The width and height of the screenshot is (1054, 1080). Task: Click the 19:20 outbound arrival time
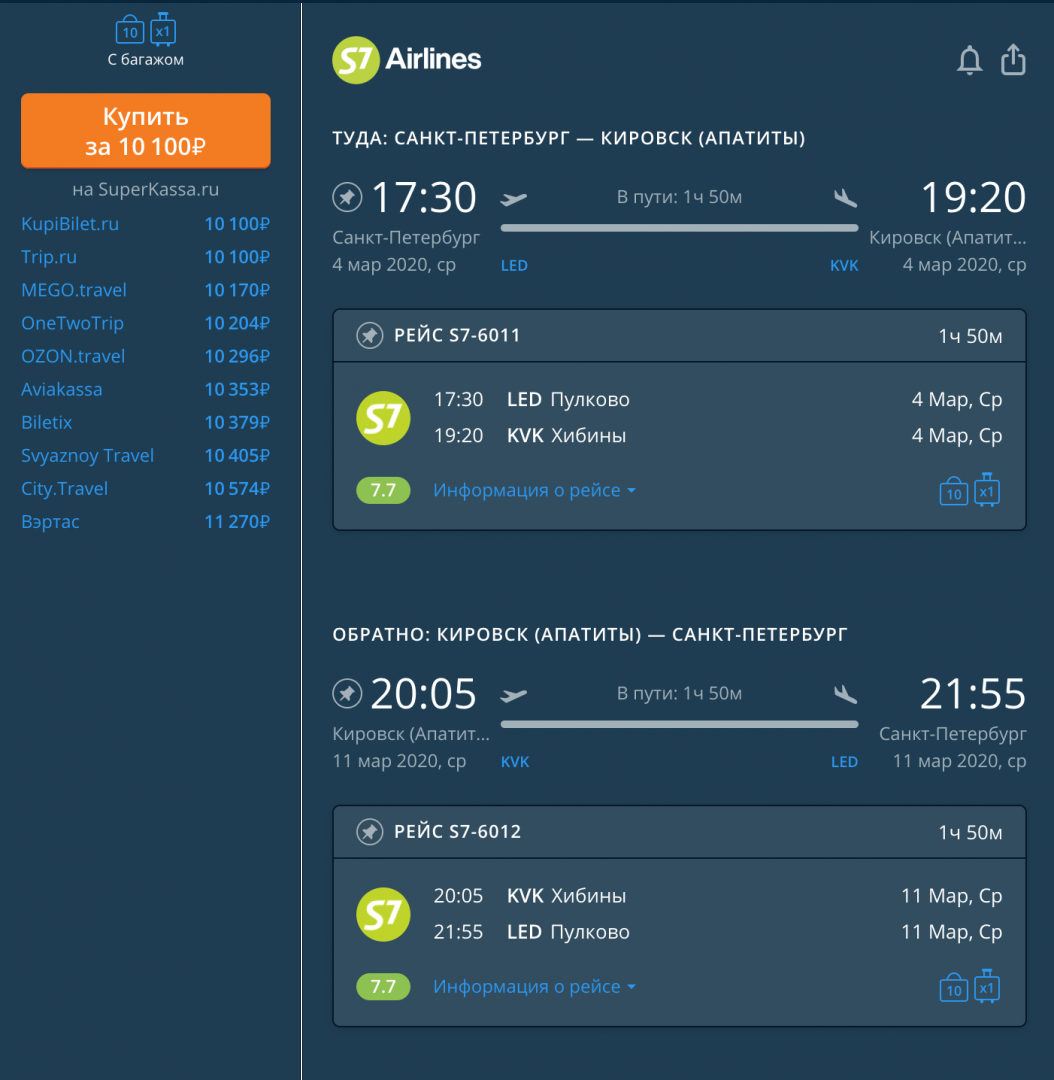(x=973, y=197)
